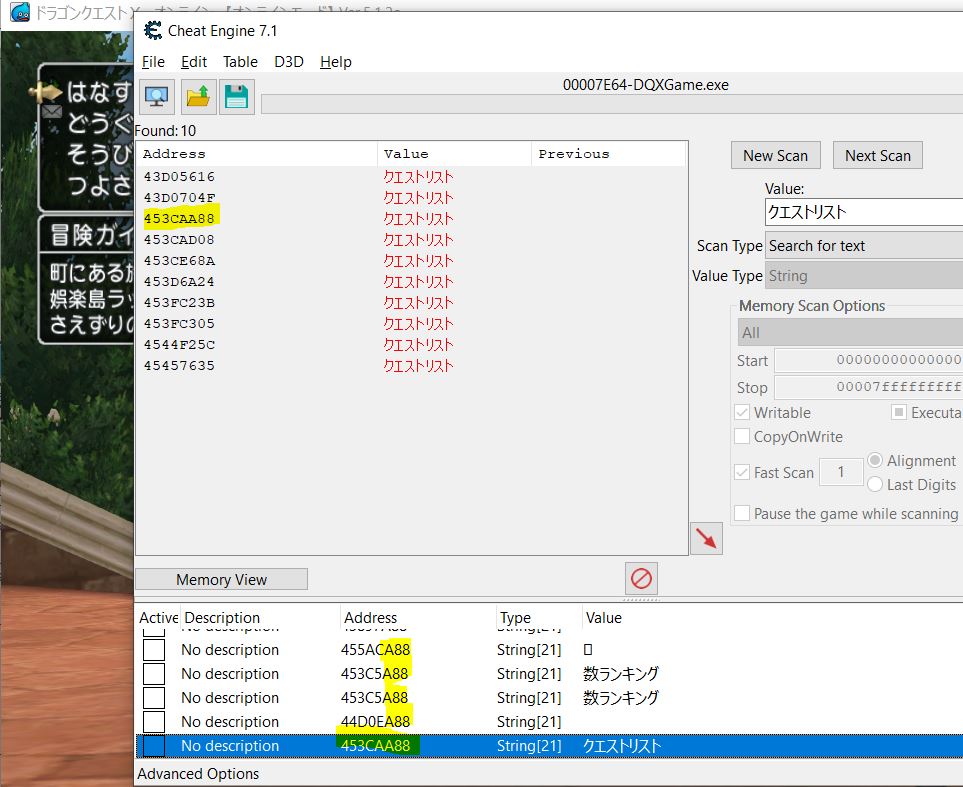
Task: Toggle the Fast Scan checkbox
Action: pos(742,473)
